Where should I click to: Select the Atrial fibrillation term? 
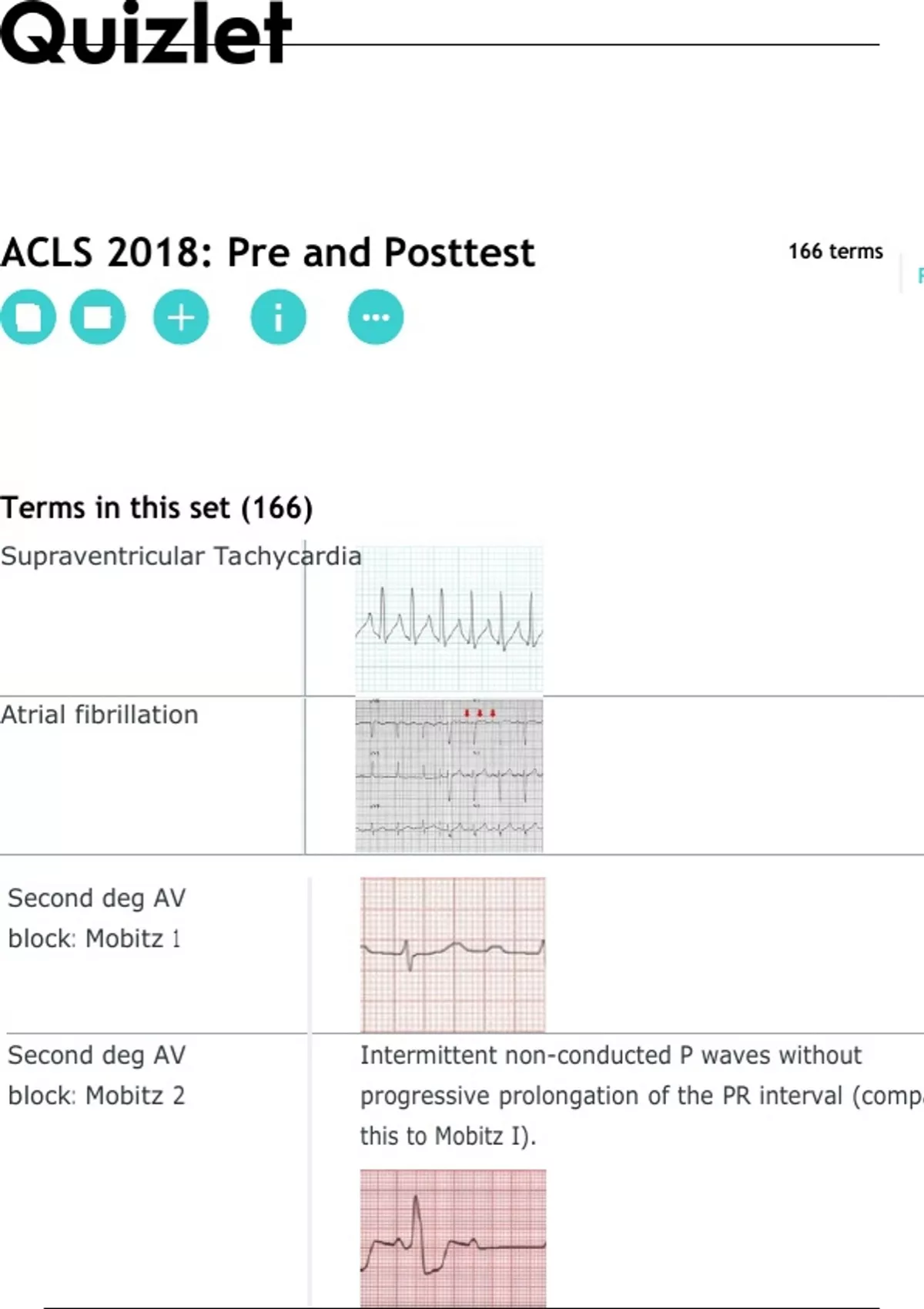99,715
